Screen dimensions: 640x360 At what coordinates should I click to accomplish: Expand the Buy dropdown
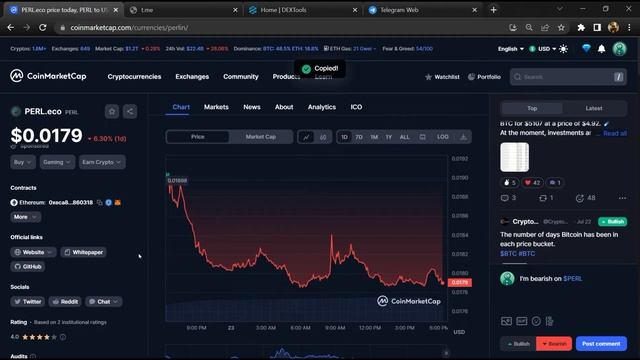(x=23, y=162)
